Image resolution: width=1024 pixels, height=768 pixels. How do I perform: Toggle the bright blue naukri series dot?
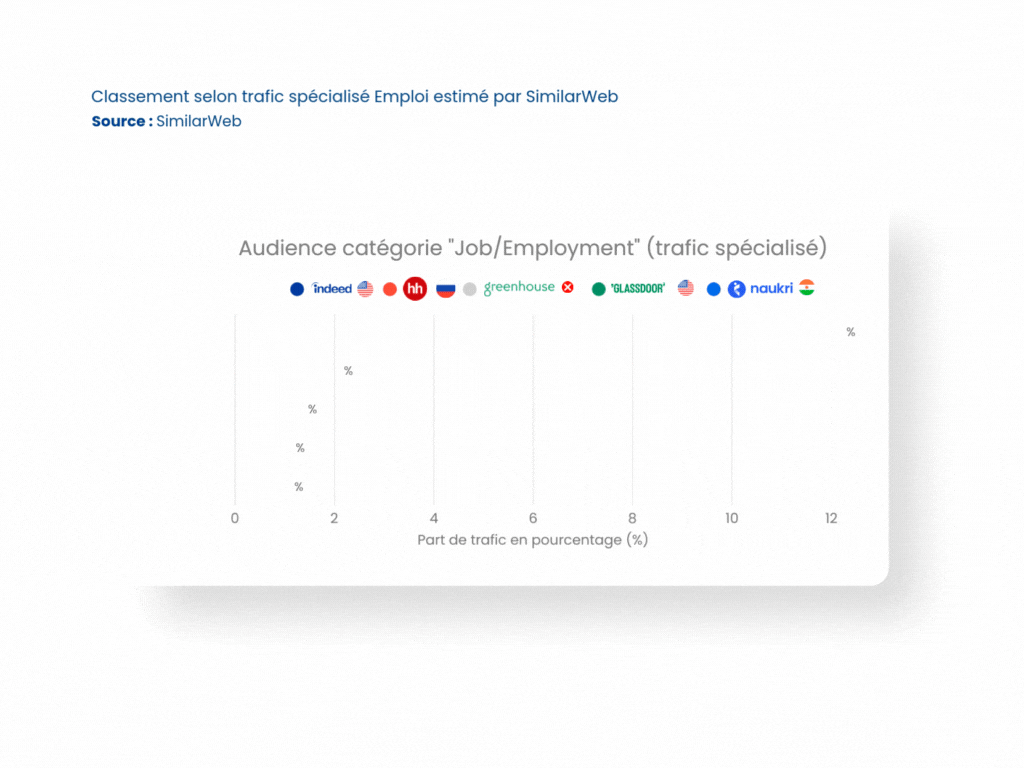(714, 289)
